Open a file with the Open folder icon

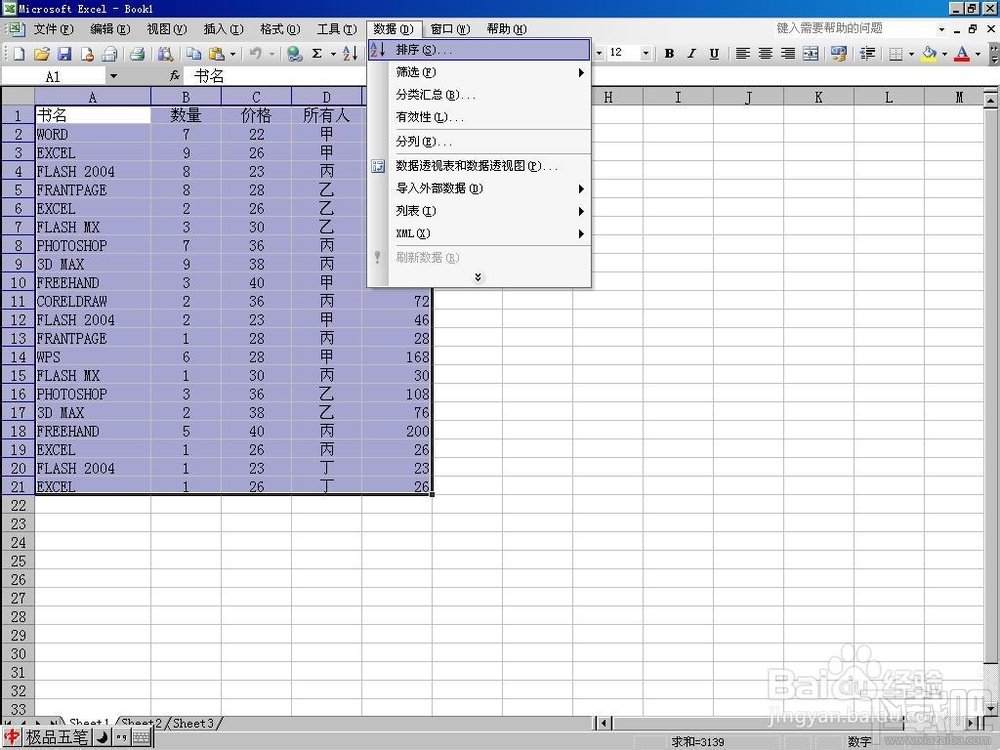[x=43, y=53]
